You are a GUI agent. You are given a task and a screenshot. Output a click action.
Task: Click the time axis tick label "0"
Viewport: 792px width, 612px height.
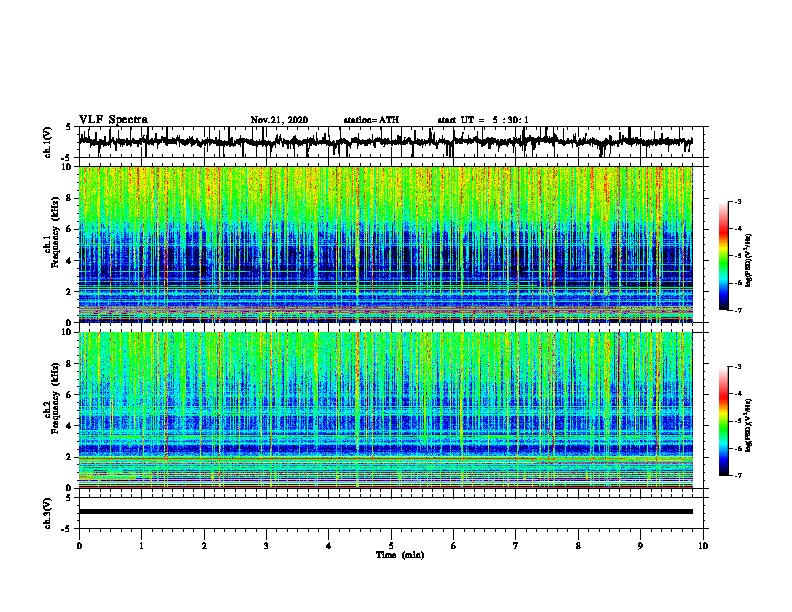tap(79, 546)
